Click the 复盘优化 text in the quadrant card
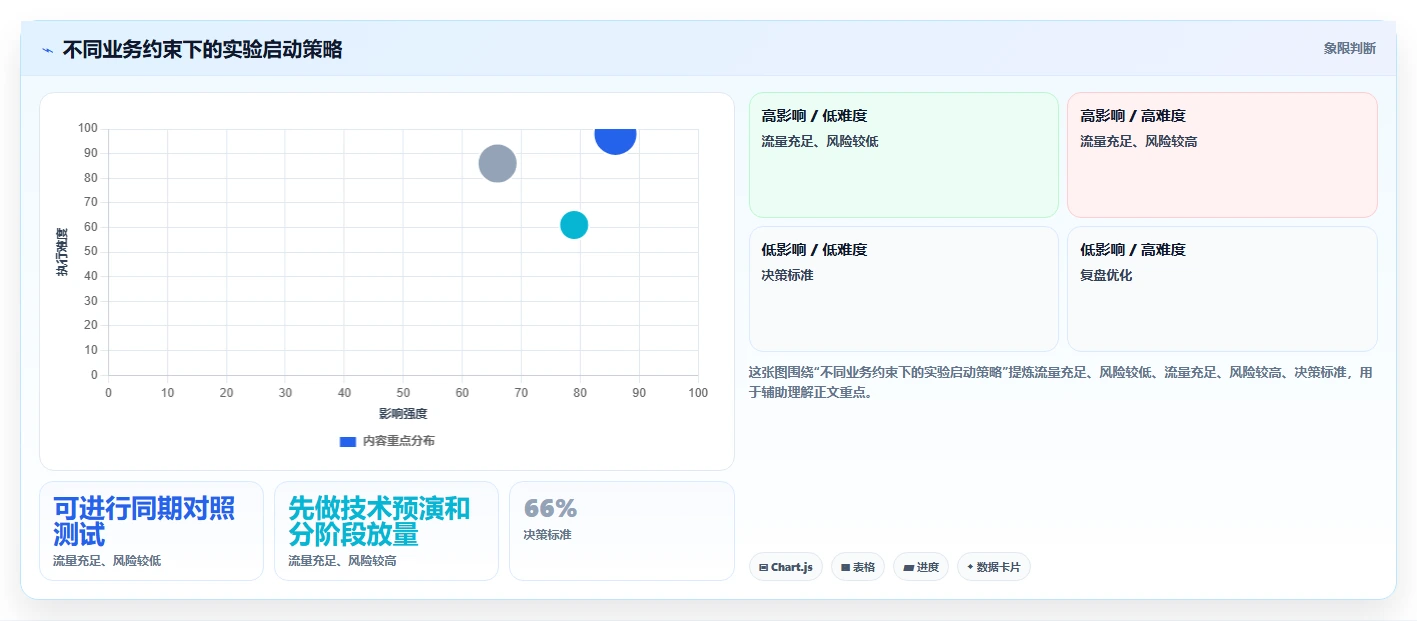This screenshot has height=621, width=1417. [1106, 275]
